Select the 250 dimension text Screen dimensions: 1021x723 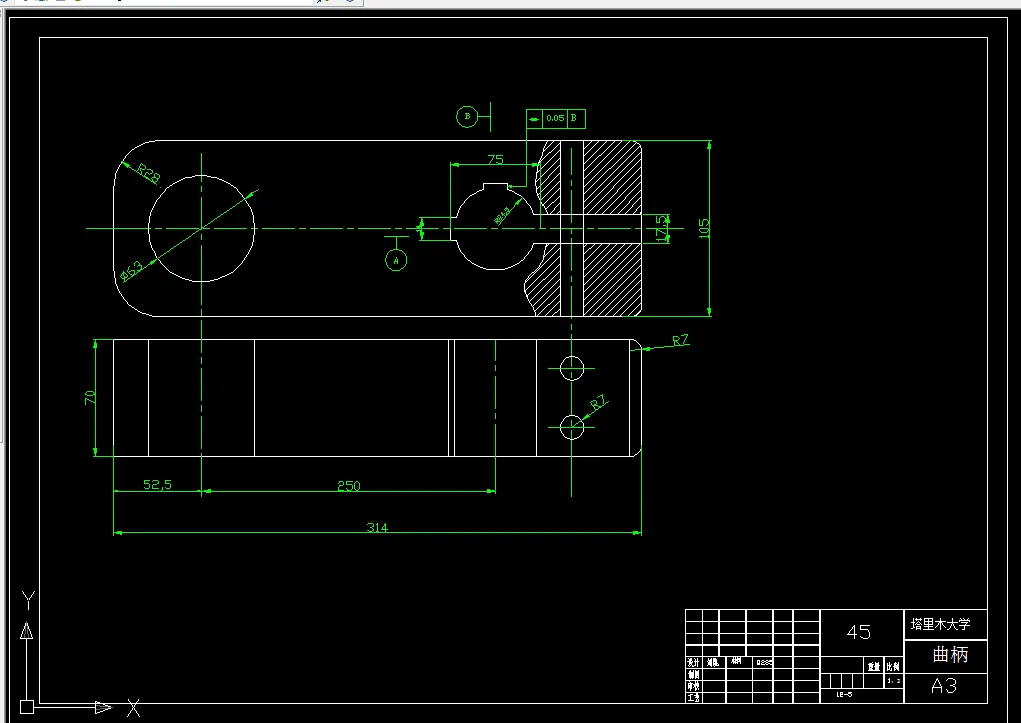pos(348,486)
